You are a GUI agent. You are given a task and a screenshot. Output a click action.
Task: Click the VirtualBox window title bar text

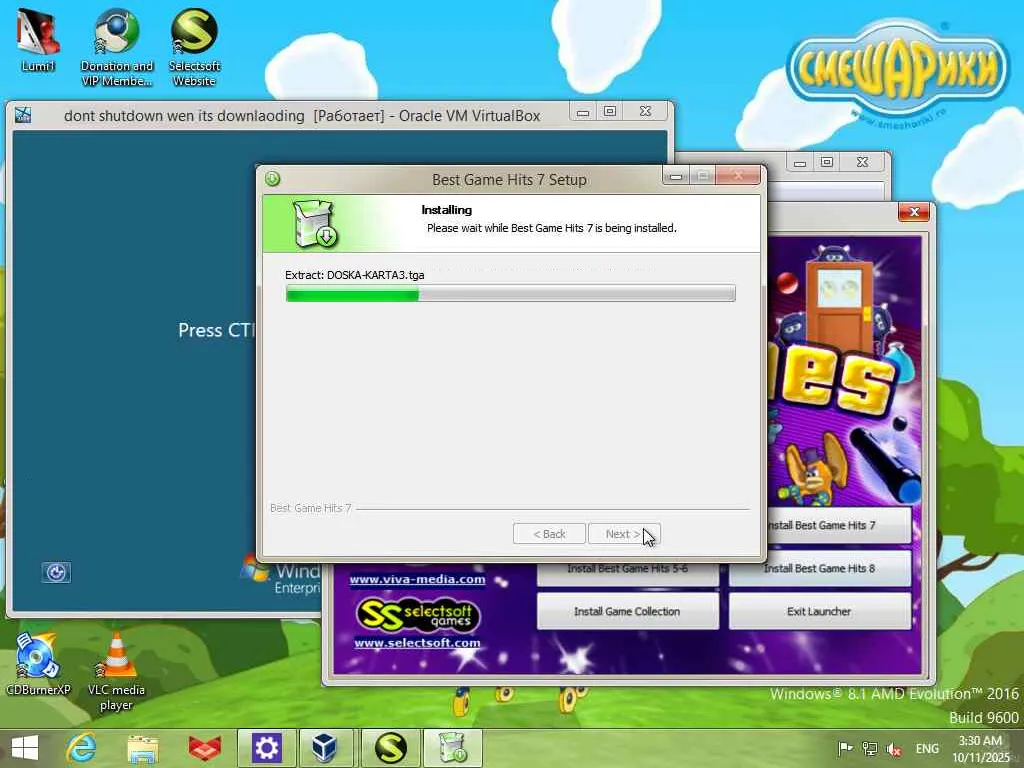click(302, 116)
